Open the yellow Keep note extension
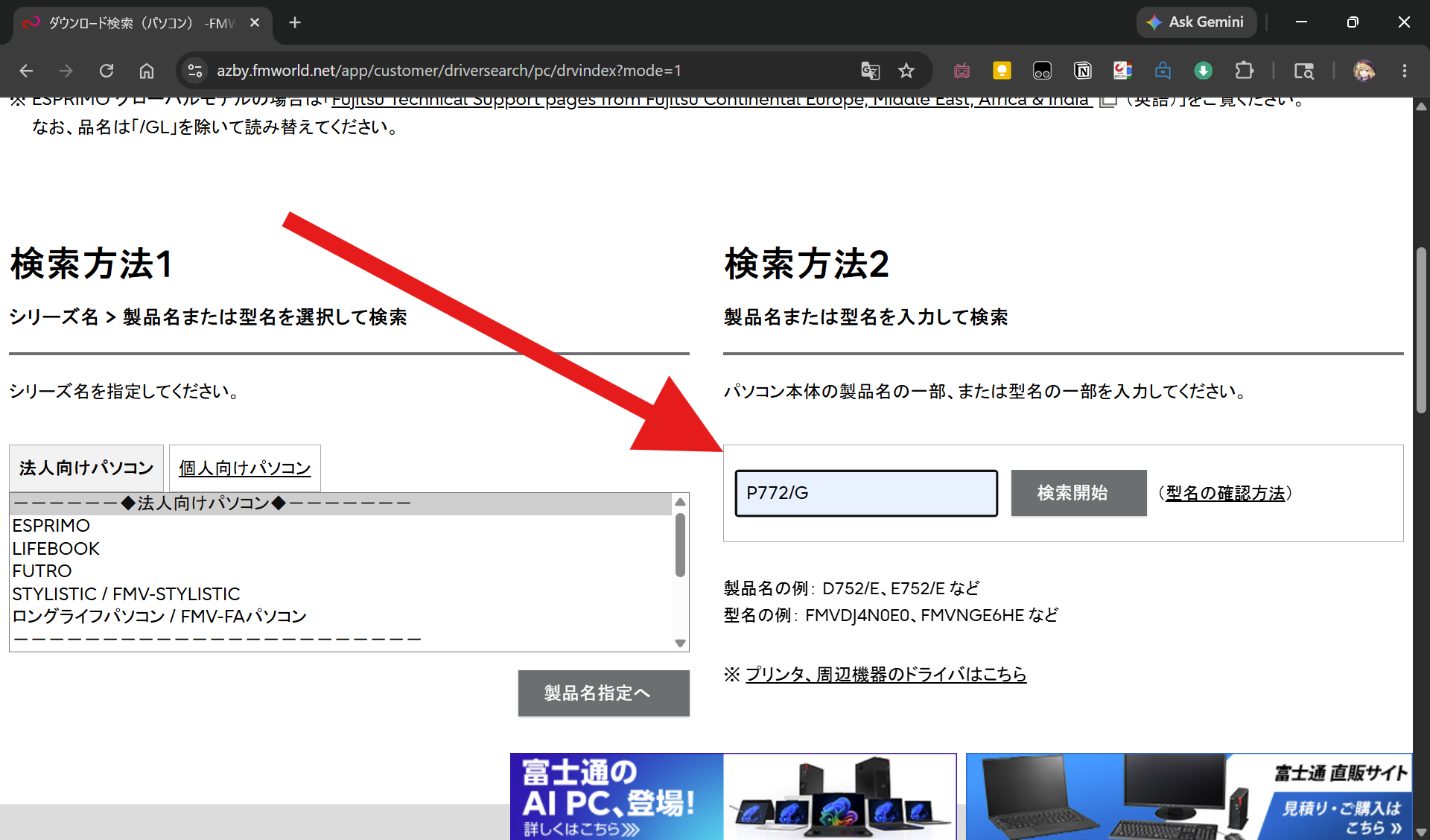This screenshot has width=1430, height=840. click(x=1002, y=71)
